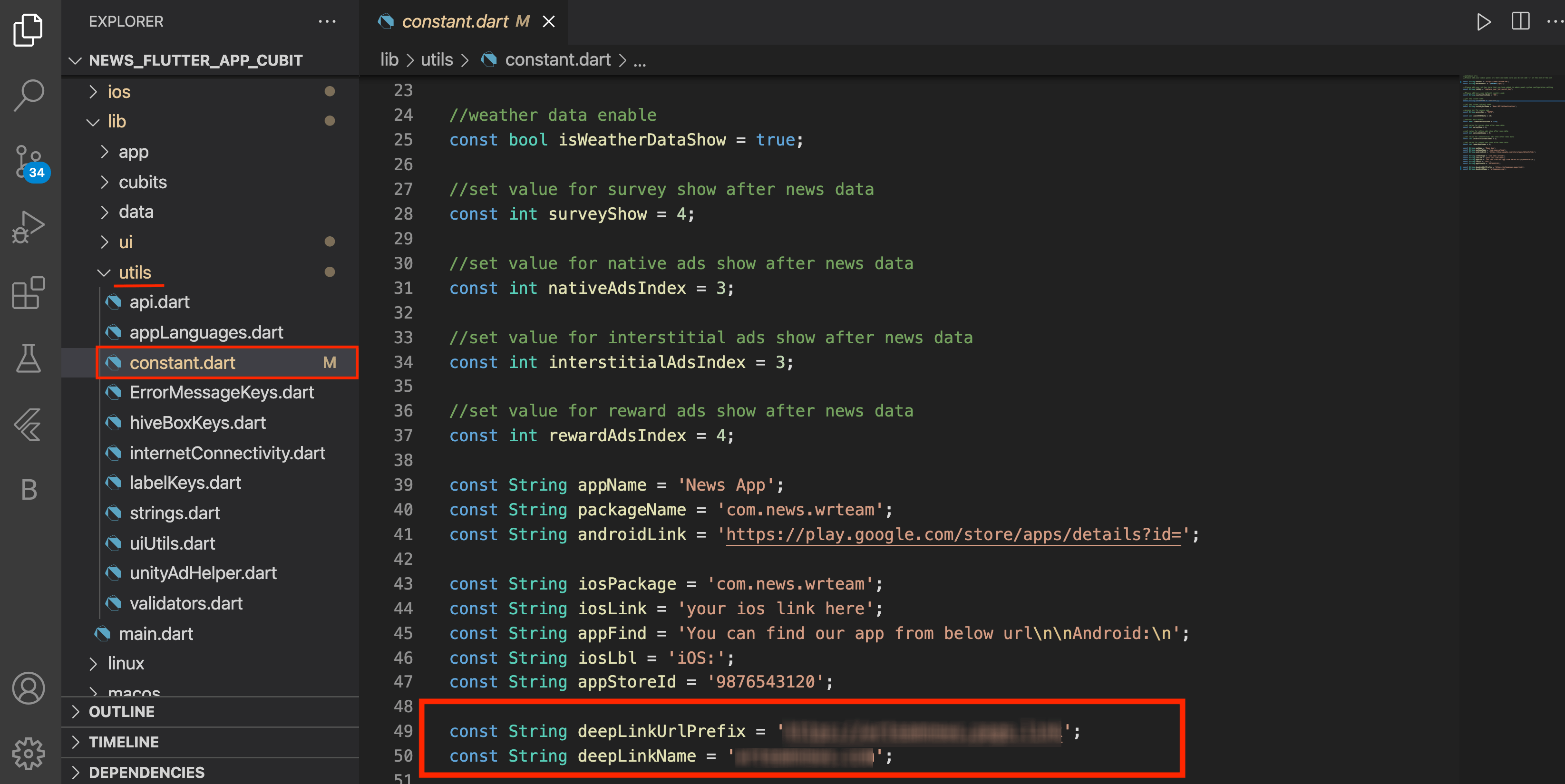Select the constant.dart editor tab
Screen dimensions: 1565x784
tap(455, 22)
